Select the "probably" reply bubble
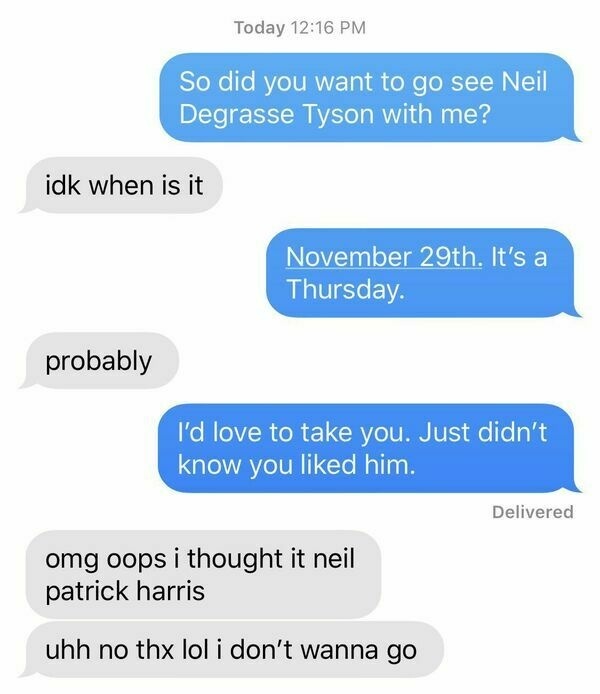Image resolution: width=600 pixels, height=694 pixels. tap(99, 361)
